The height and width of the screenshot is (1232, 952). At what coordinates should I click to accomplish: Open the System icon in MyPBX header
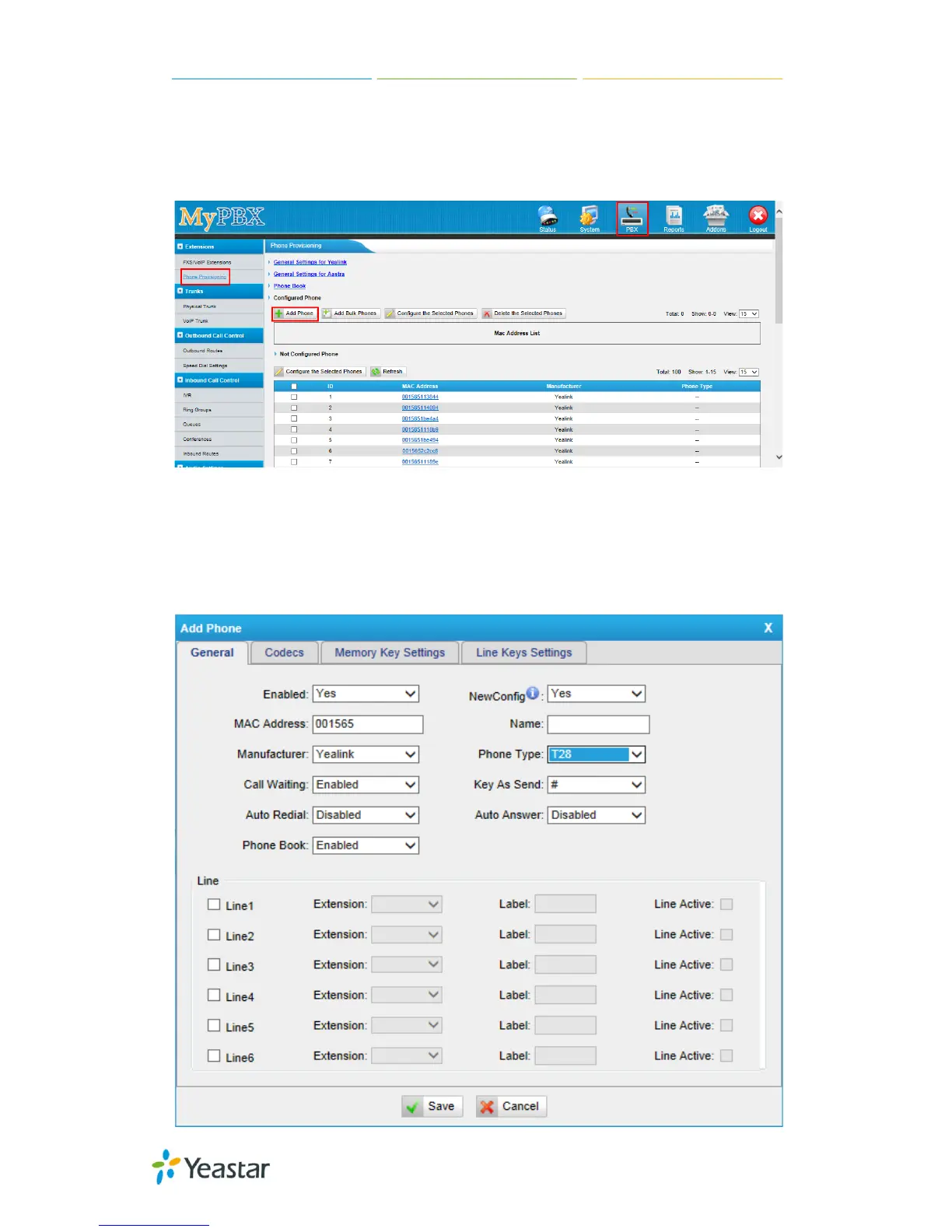pyautogui.click(x=590, y=219)
